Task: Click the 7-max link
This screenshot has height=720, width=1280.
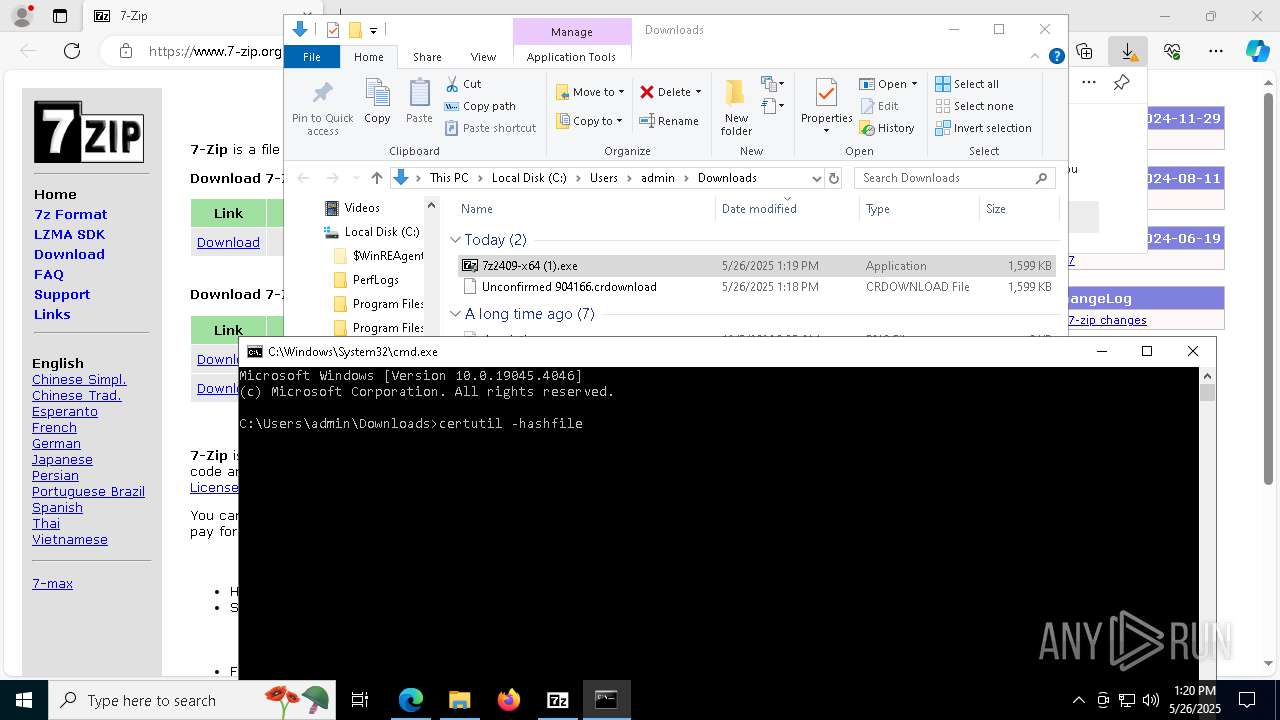Action: tap(52, 583)
